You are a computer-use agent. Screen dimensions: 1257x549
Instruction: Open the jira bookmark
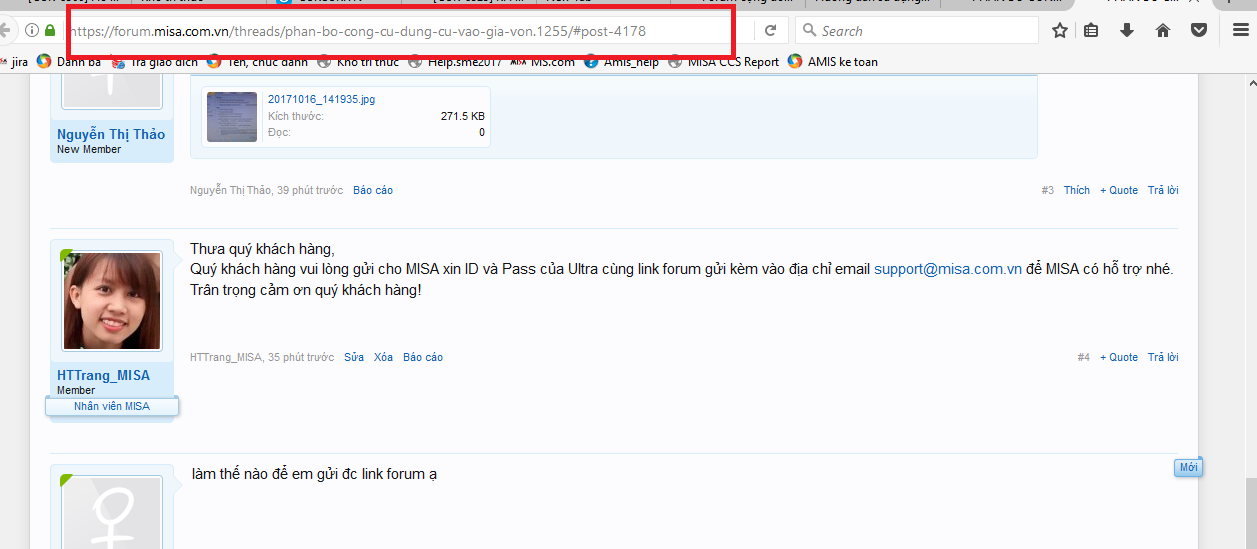click(15, 62)
